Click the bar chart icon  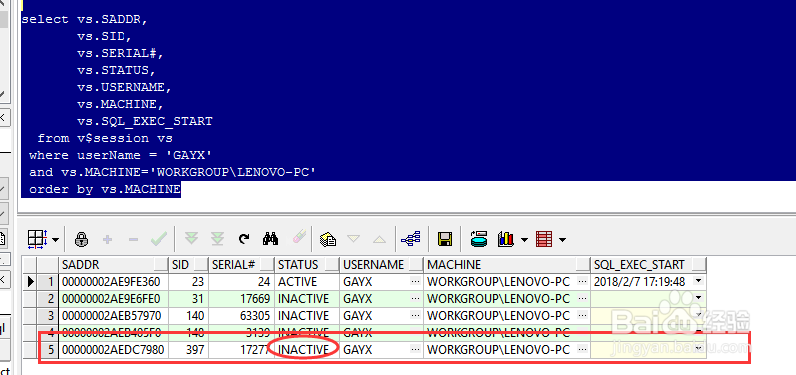(506, 239)
